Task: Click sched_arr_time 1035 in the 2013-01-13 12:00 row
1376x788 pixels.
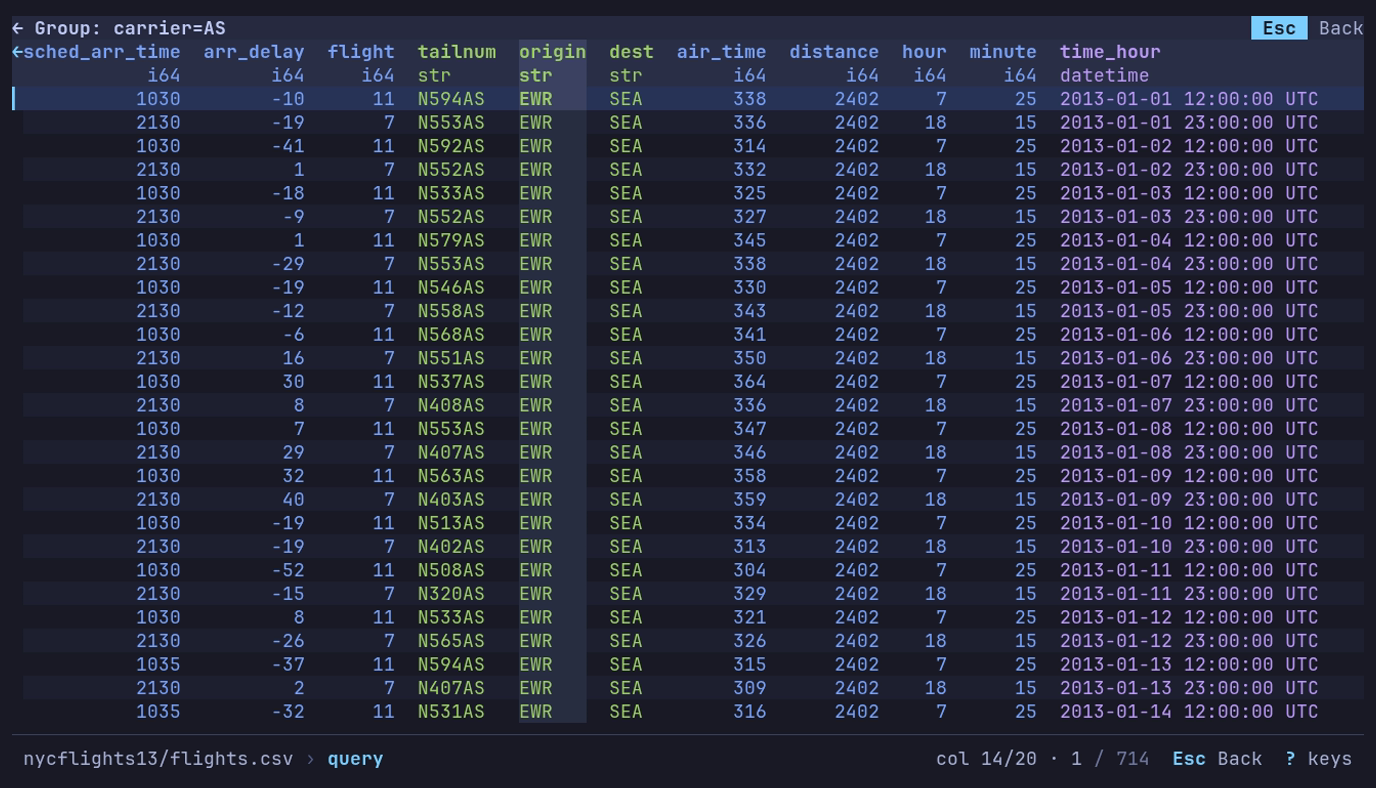Action: click(x=158, y=664)
